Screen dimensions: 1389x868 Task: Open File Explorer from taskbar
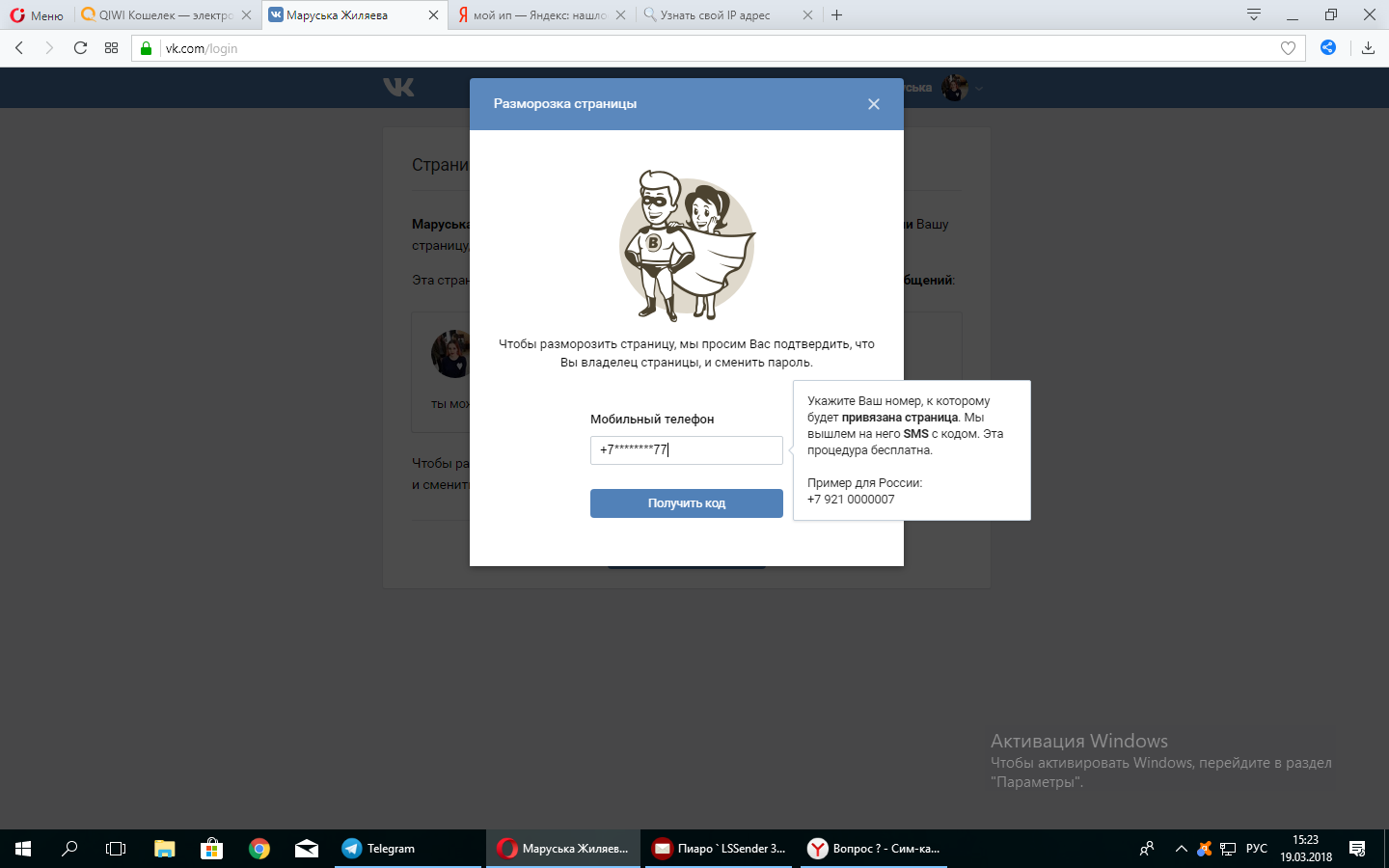coord(165,849)
